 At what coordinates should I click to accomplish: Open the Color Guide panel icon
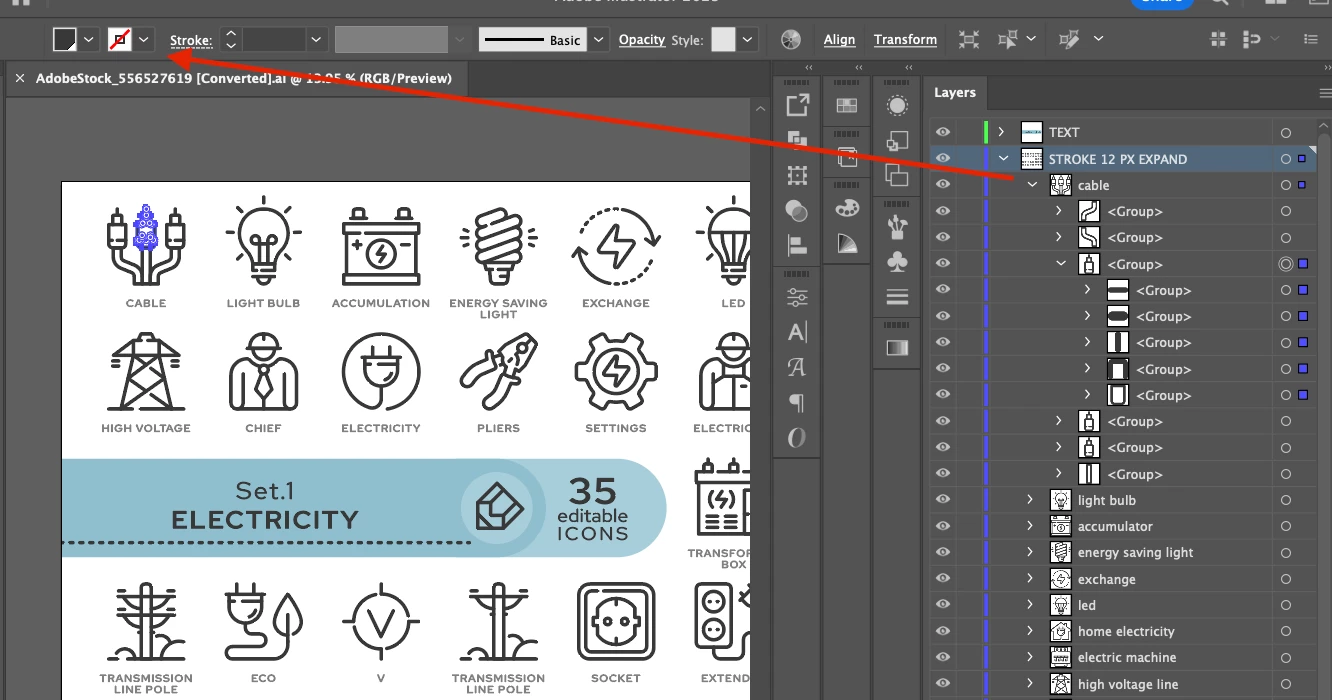(x=847, y=243)
